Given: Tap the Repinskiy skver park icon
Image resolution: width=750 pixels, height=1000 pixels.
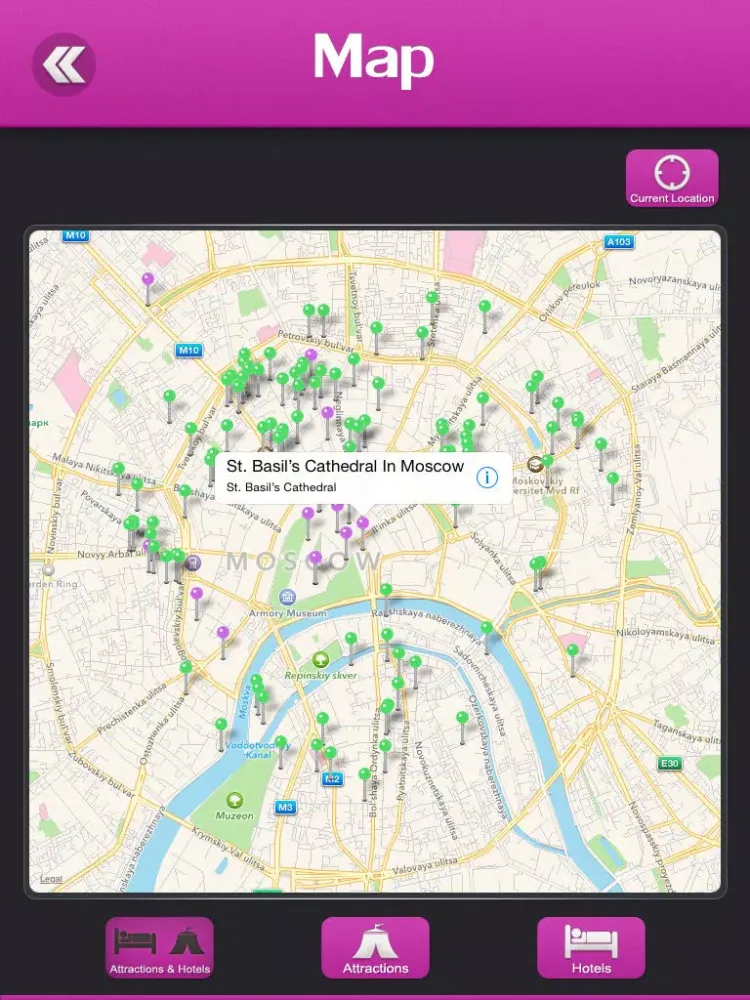Looking at the screenshot, I should tap(320, 659).
